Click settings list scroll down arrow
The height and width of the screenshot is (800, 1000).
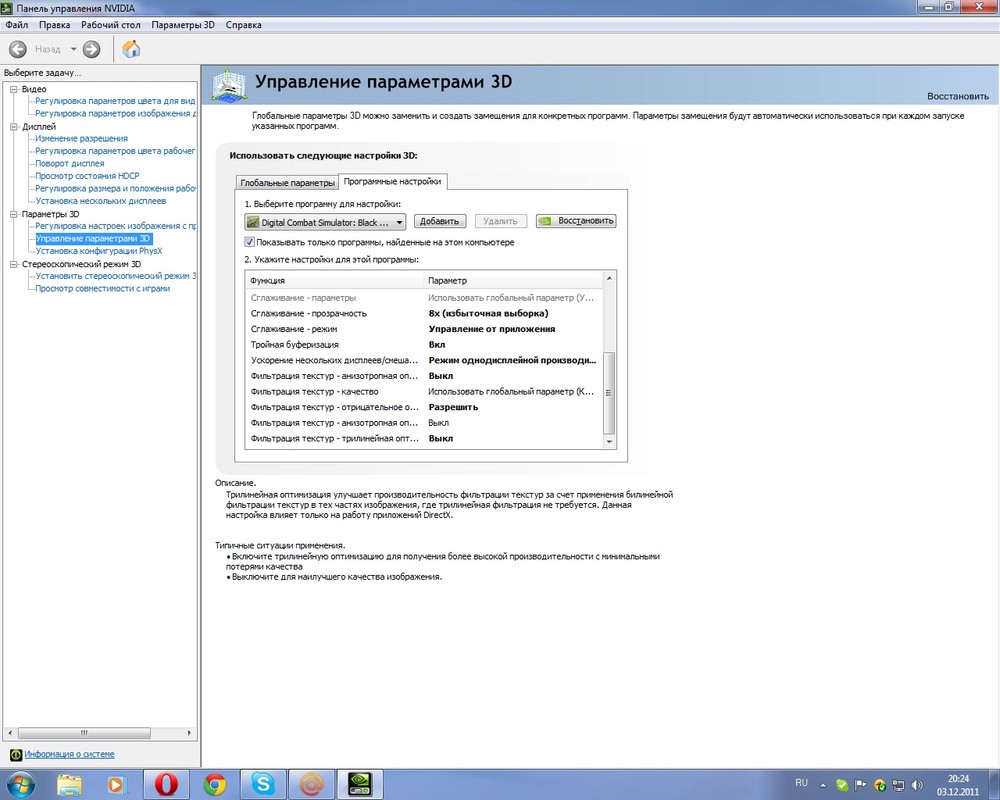coord(609,441)
